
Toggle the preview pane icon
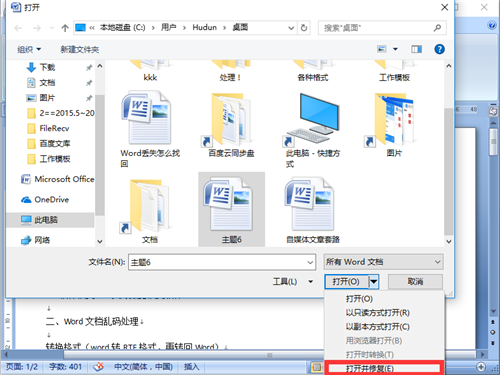416,49
